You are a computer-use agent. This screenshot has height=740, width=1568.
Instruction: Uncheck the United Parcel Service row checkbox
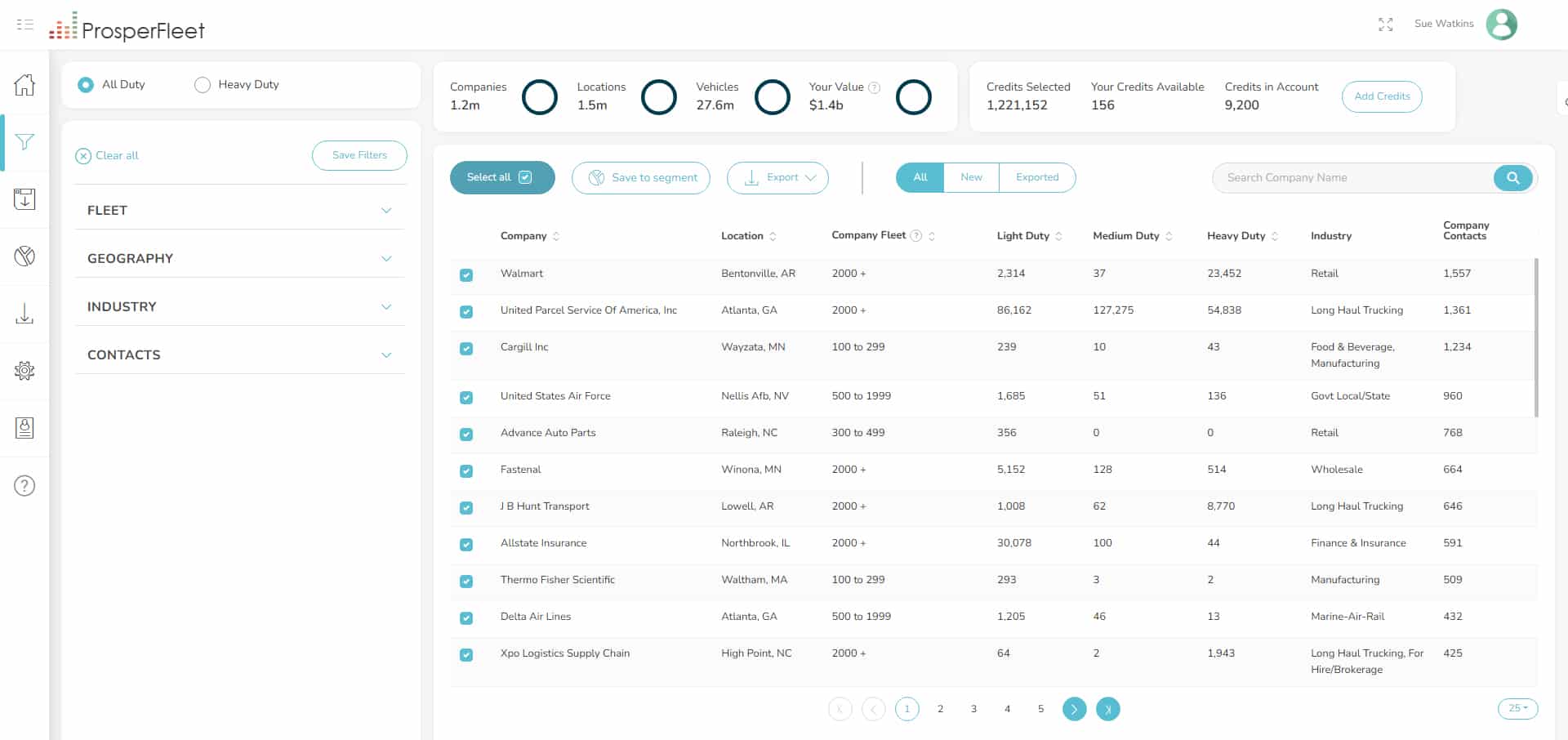466,312
